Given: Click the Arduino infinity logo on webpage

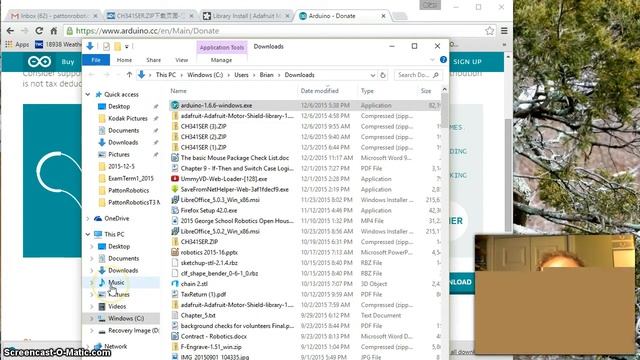Looking at the screenshot, I should [x=40, y=62].
